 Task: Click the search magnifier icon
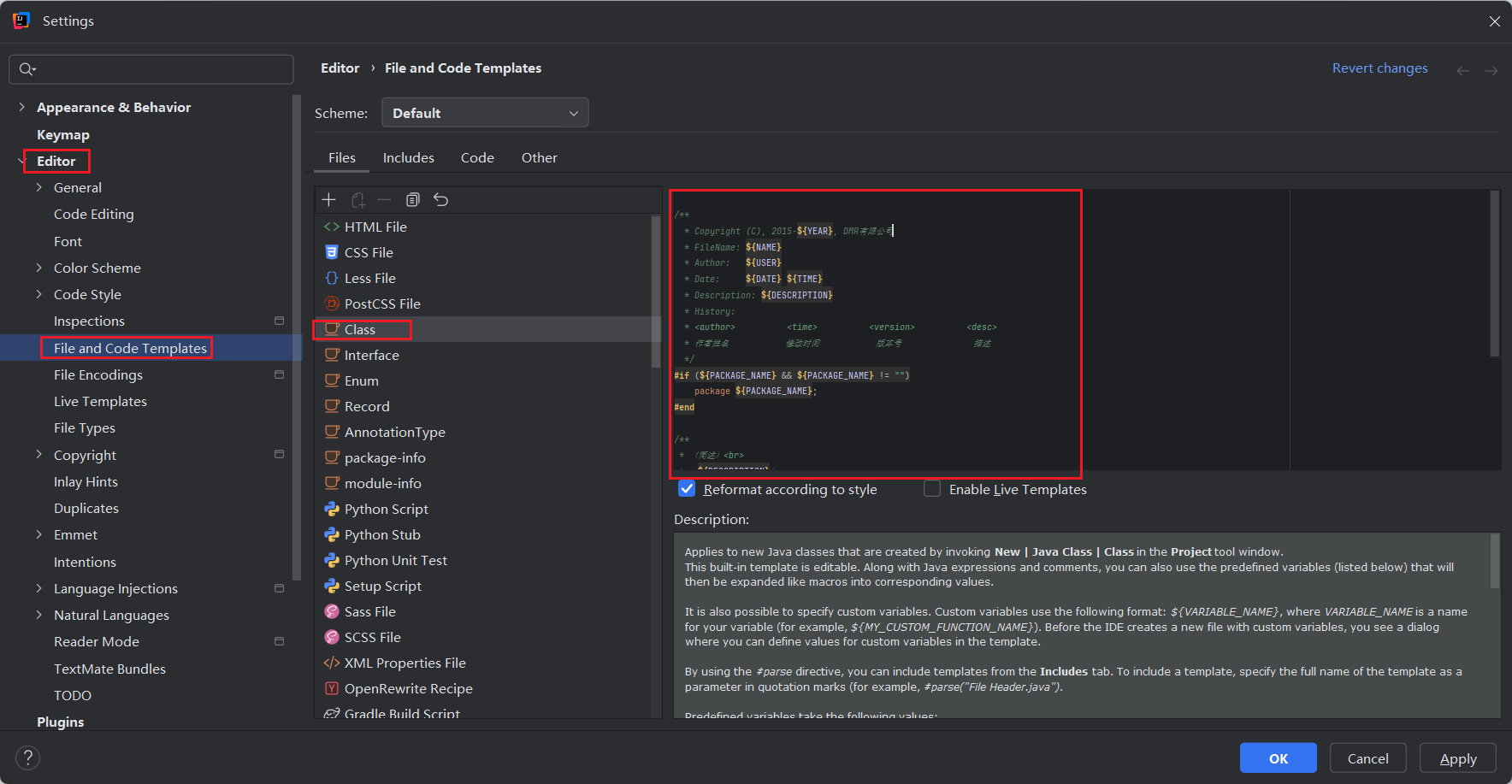point(27,69)
